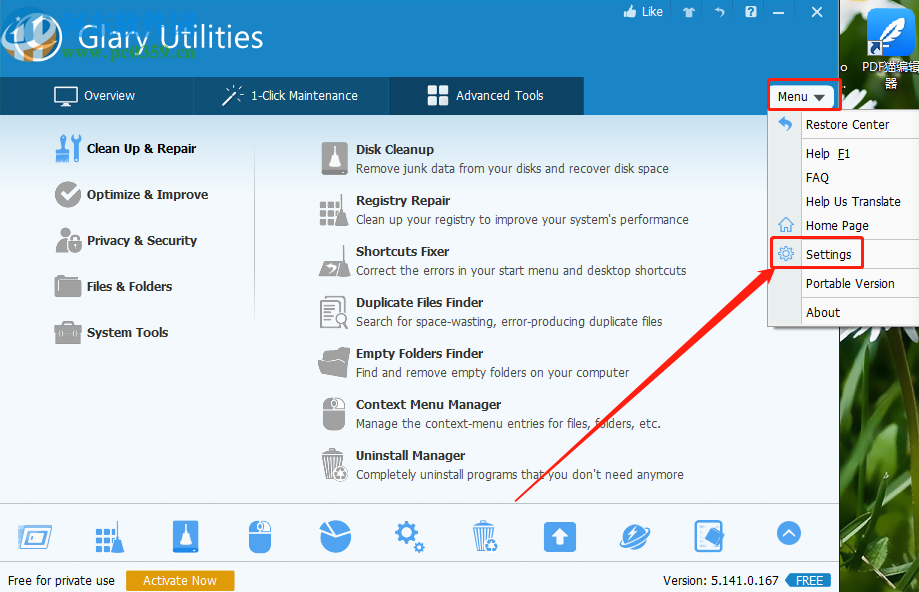The width and height of the screenshot is (919, 592).
Task: Choose Help F1 menu entry
Action: [x=845, y=154]
